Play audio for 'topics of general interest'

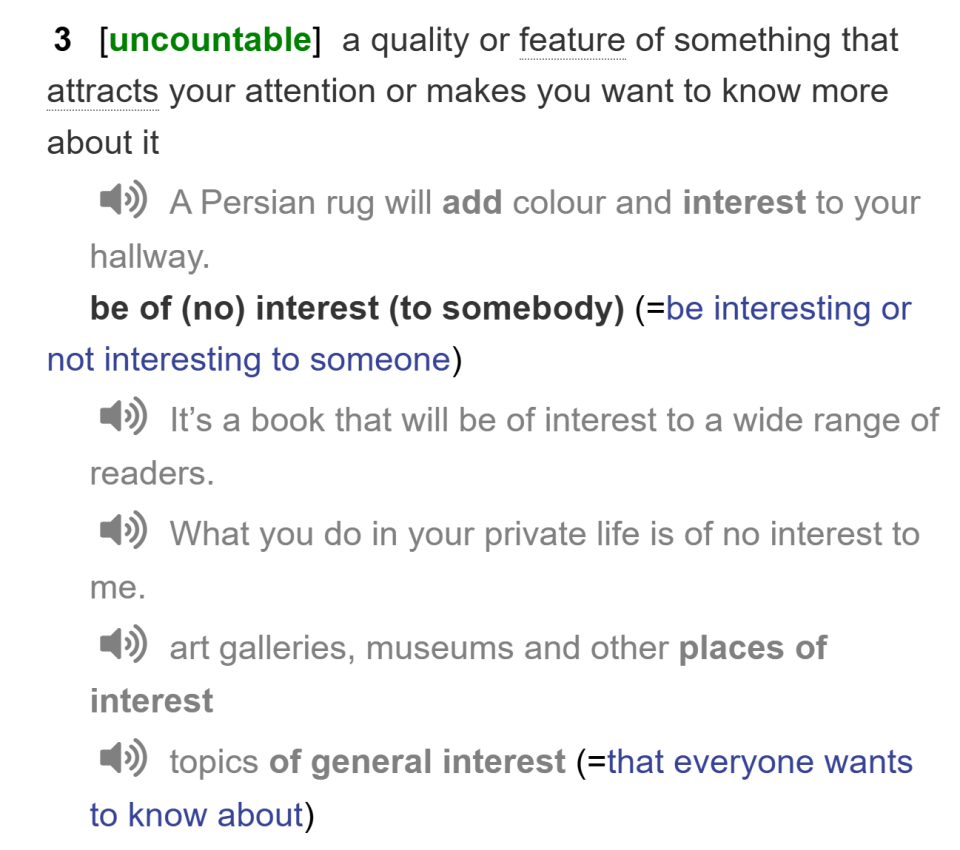coord(123,759)
